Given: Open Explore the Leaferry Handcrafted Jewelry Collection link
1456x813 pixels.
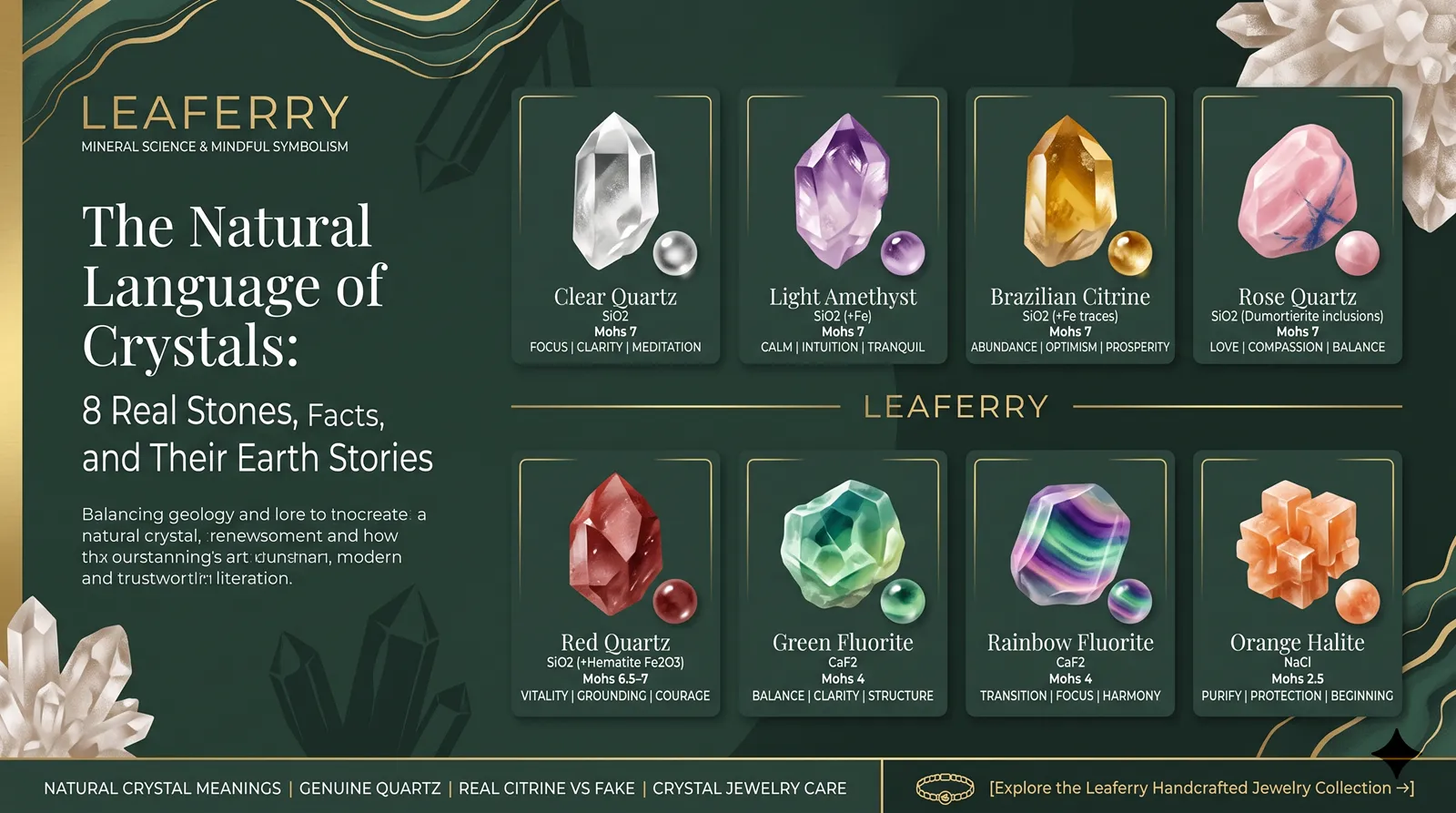Looking at the screenshot, I should click(1201, 788).
